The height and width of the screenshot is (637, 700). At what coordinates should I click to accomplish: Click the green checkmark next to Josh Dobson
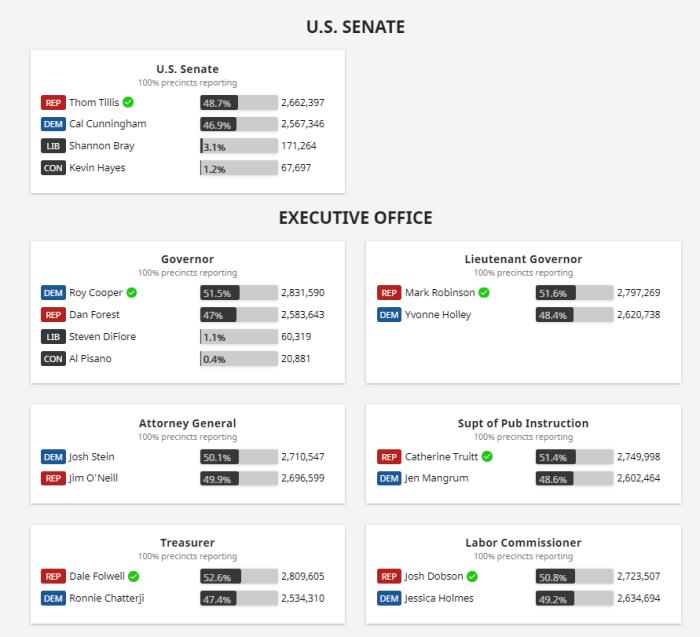pyautogui.click(x=472, y=576)
